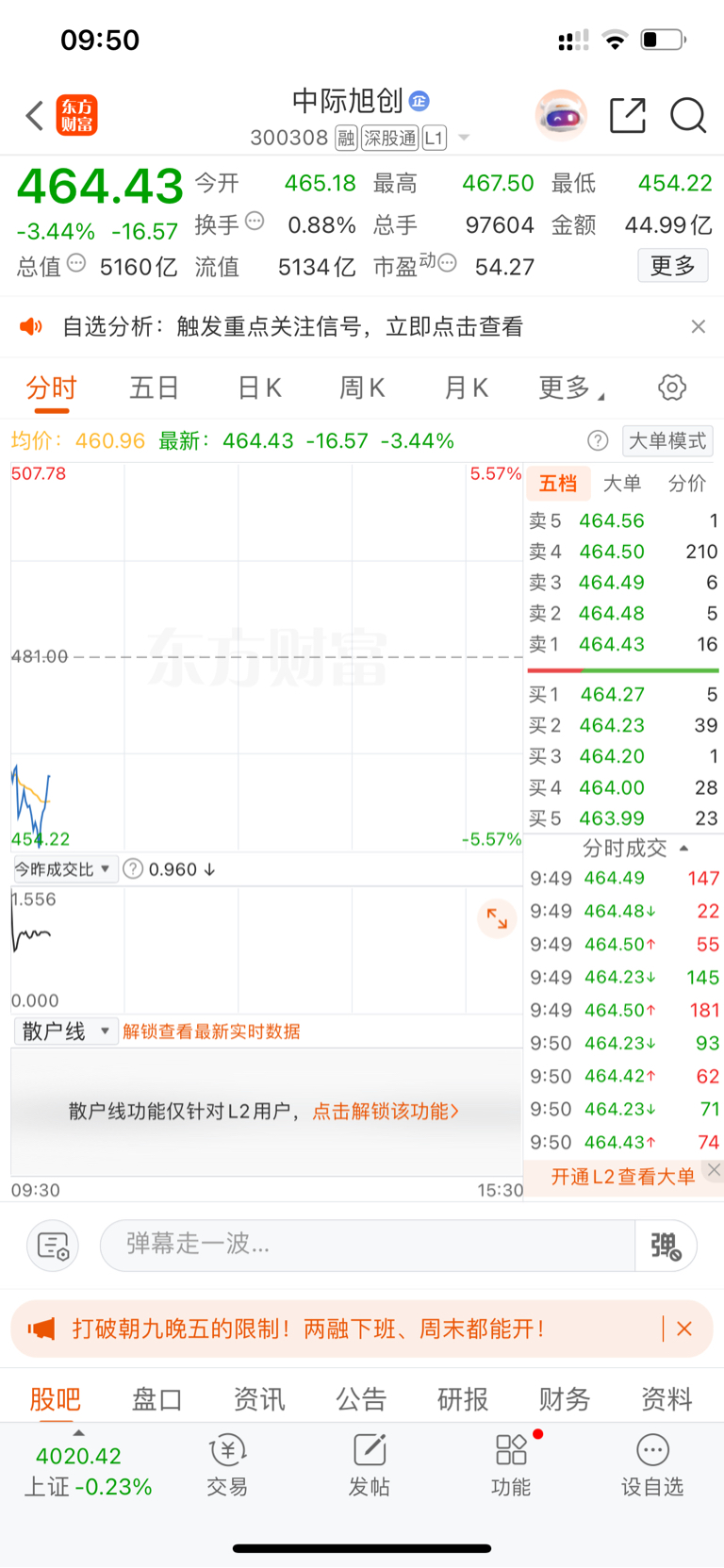Switch to the 周K chart tab
This screenshot has height=1568, width=724.
pyautogui.click(x=362, y=388)
